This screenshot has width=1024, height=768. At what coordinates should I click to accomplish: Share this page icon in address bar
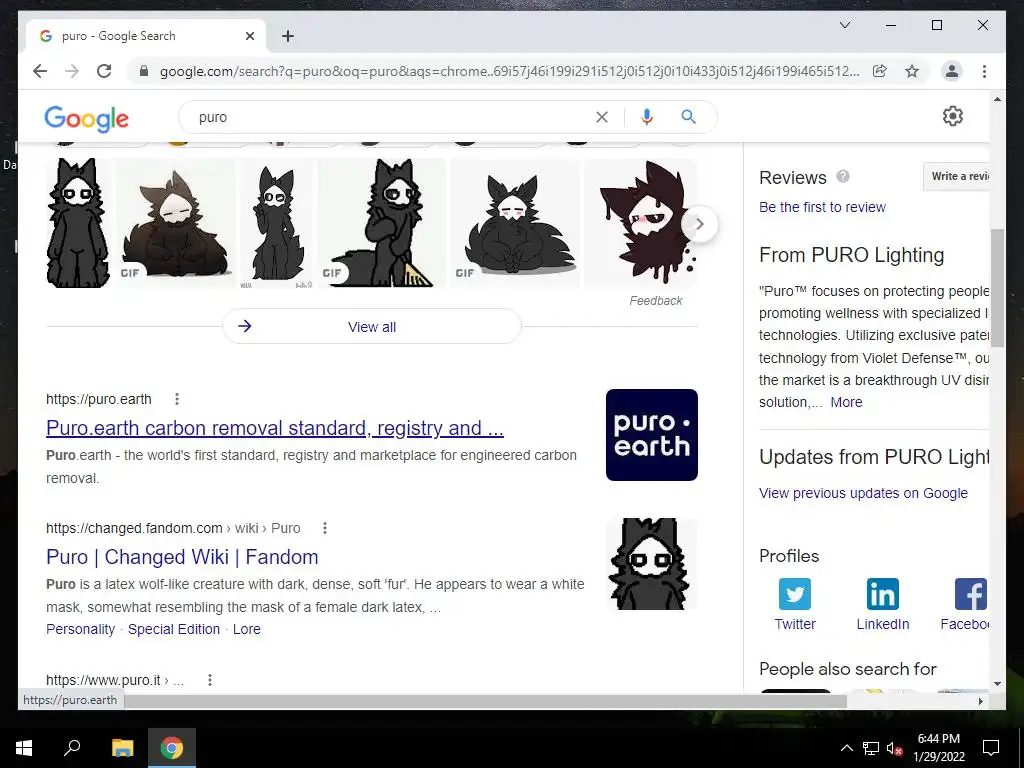pos(880,71)
